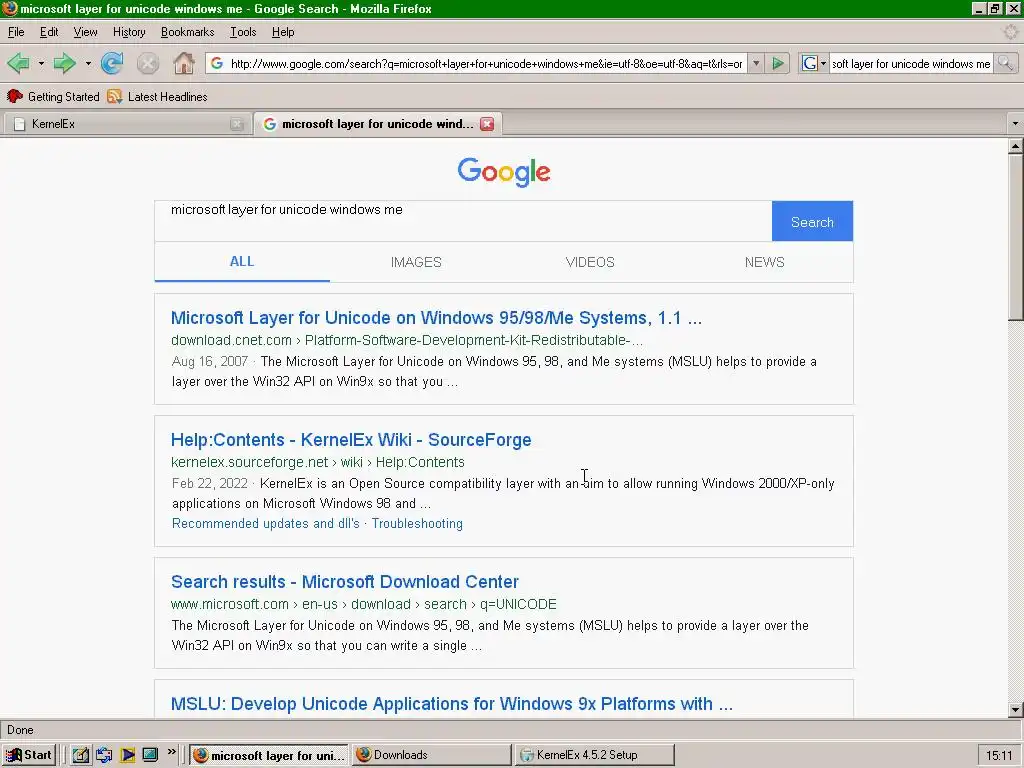Open the list-all-tabs dropdown

click(x=1014, y=123)
